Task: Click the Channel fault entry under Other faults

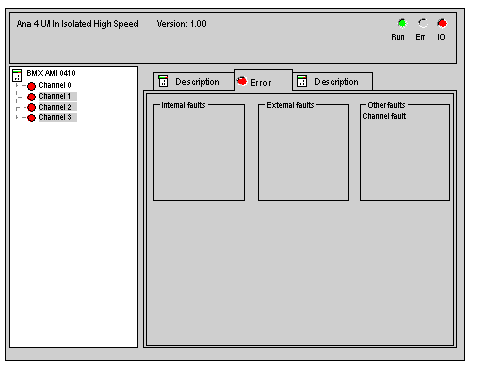Action: tap(384, 116)
